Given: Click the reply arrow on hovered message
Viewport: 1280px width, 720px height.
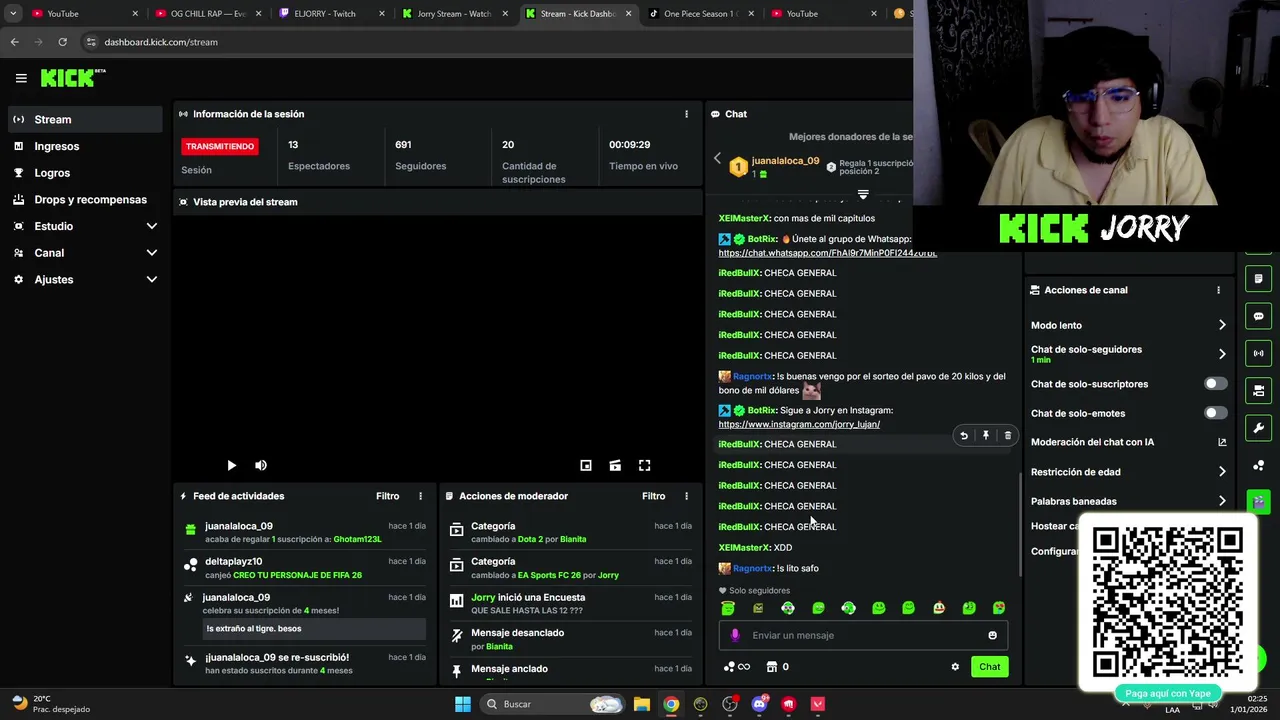Looking at the screenshot, I should [964, 436].
